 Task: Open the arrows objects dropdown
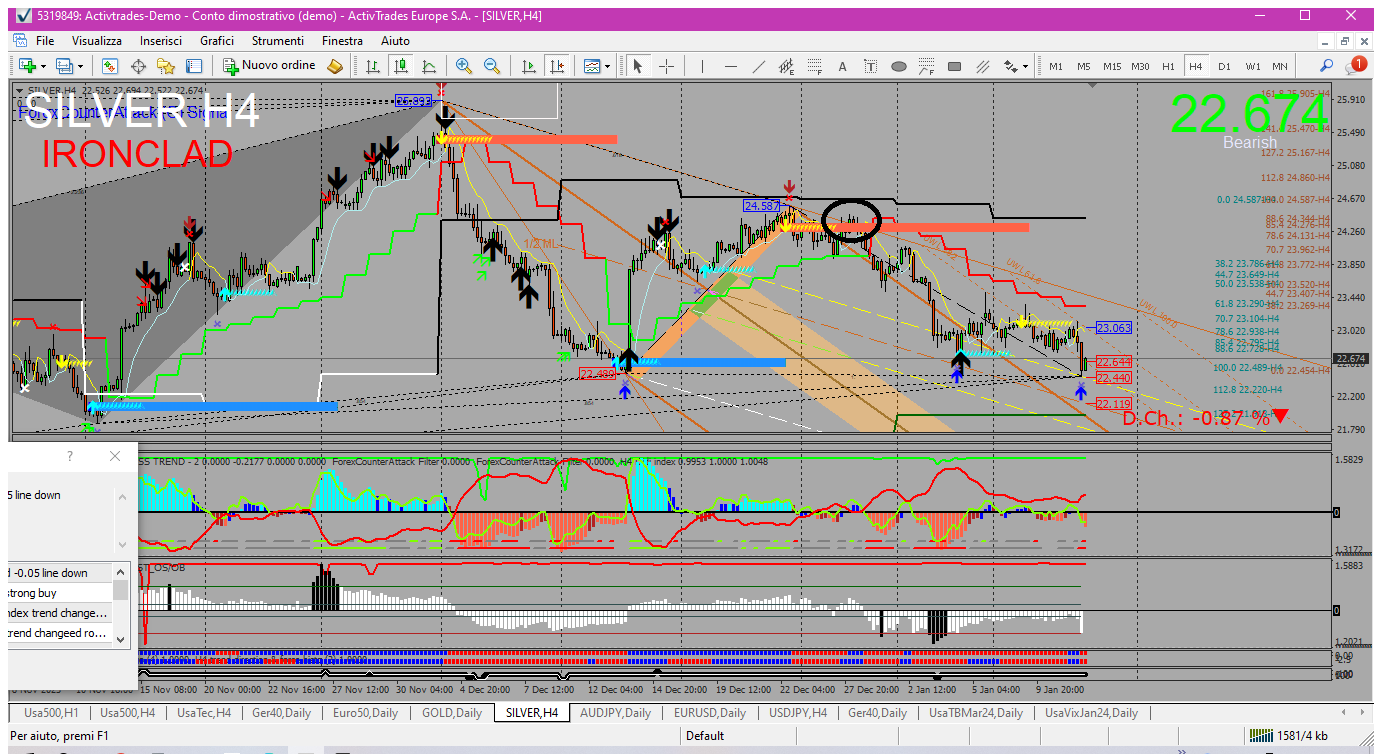[x=1016, y=66]
